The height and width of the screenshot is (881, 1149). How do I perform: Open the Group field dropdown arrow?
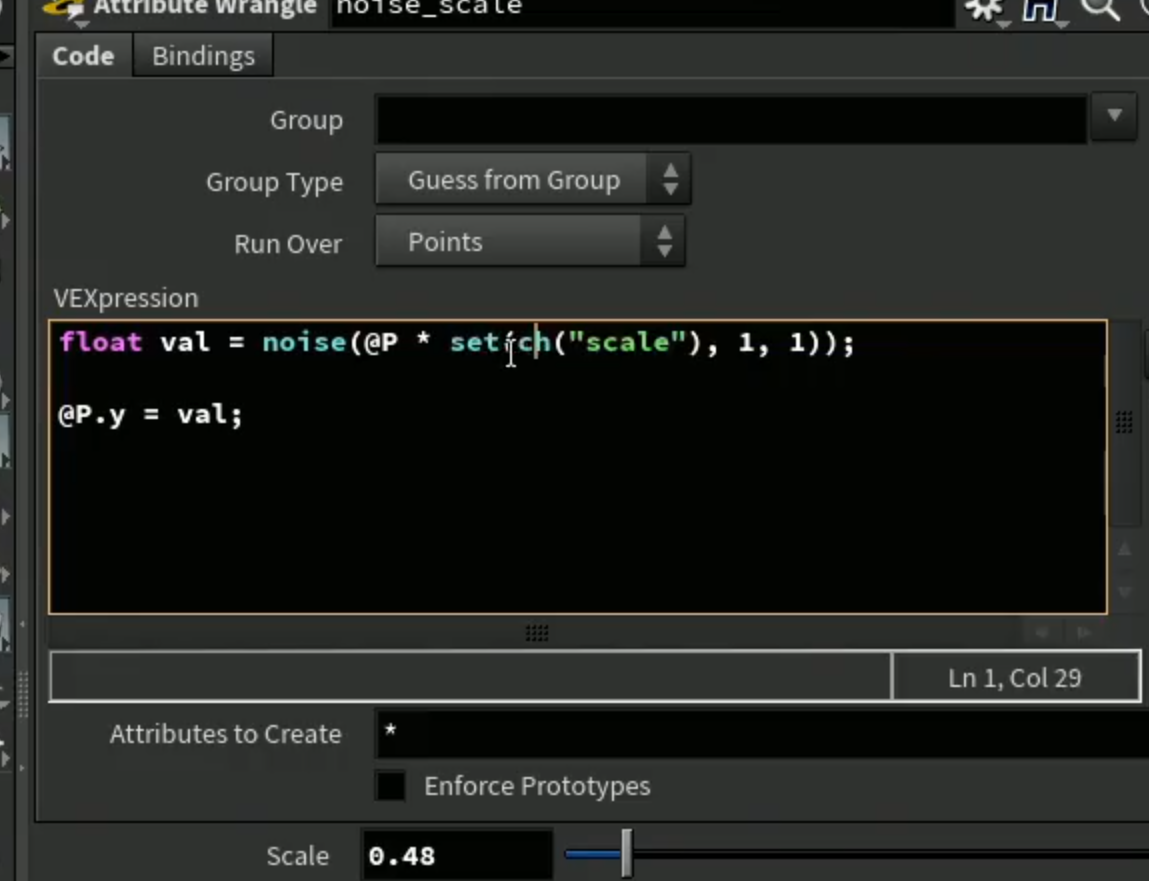1114,116
